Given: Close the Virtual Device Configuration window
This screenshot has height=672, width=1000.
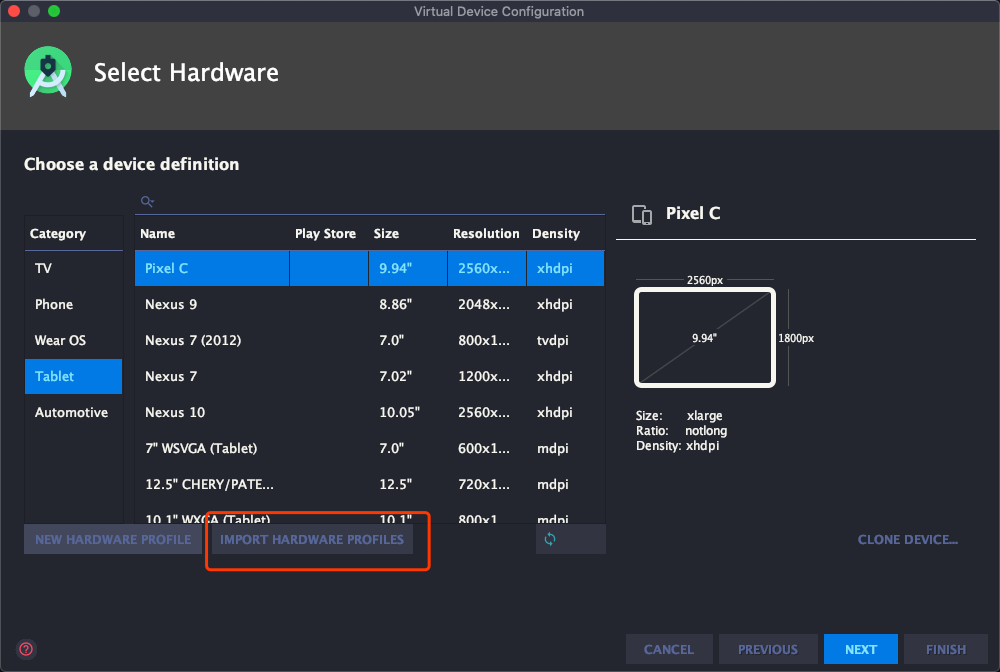Looking at the screenshot, I should tap(14, 11).
